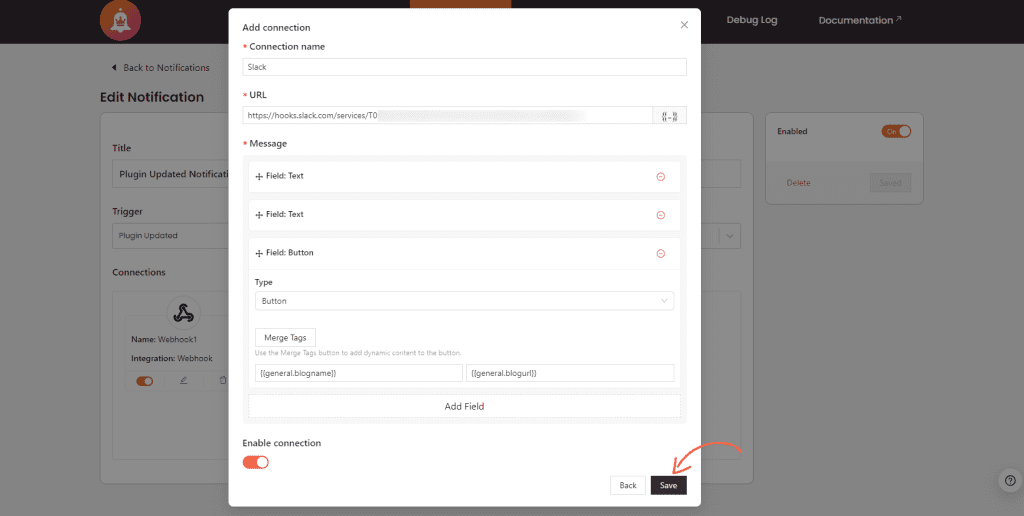Screen dimensions: 1024x516
Task: Grab the move handle of first Field: Text
Action: tap(259, 176)
